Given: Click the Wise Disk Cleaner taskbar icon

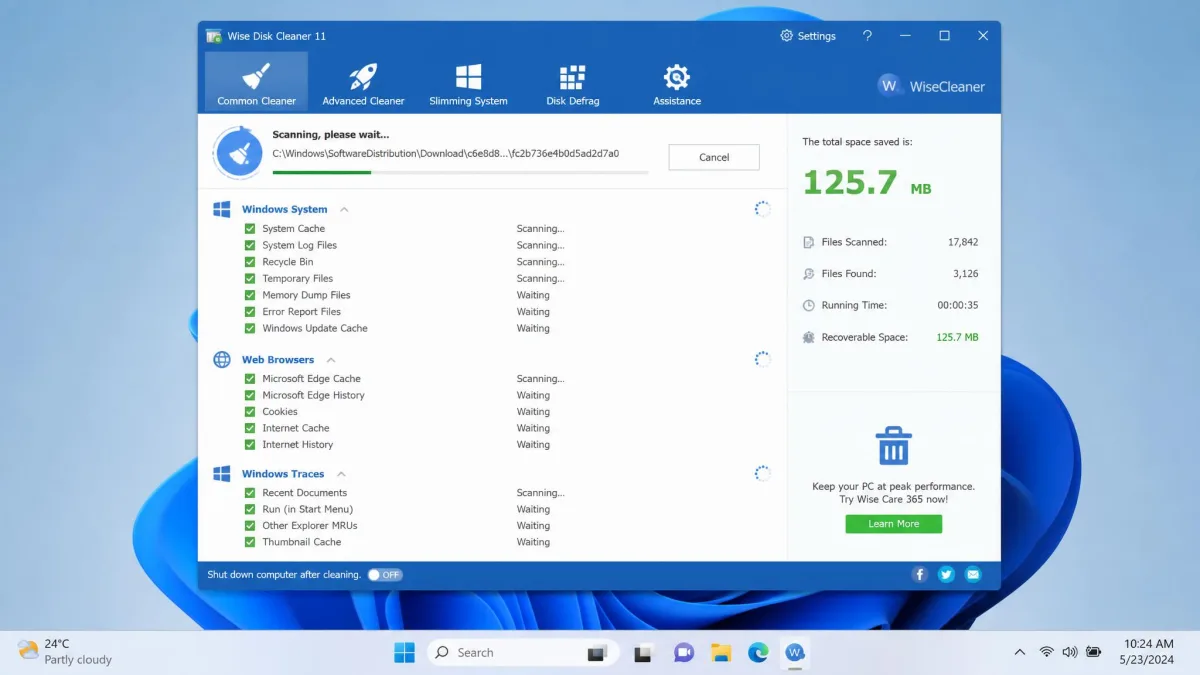Looking at the screenshot, I should 796,653.
